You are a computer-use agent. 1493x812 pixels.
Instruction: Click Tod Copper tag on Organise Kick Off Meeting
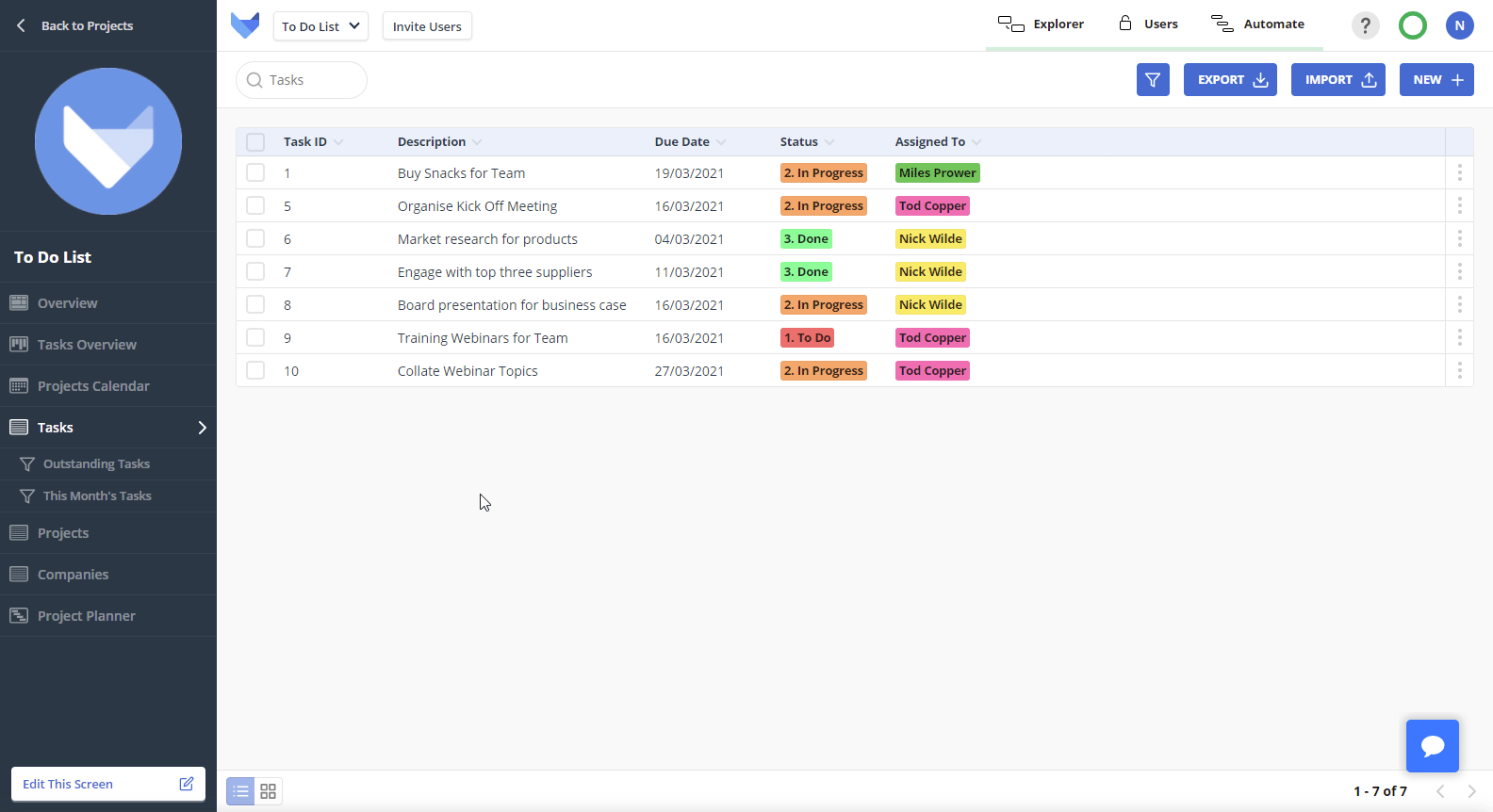pos(933,205)
